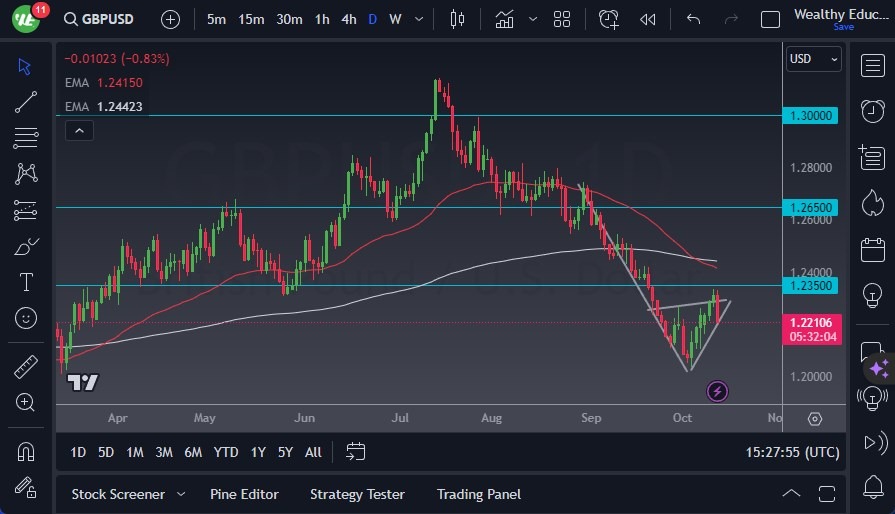Screen dimensions: 895x514
Task: Toggle the fullscreen layout square icon
Action: (770, 19)
